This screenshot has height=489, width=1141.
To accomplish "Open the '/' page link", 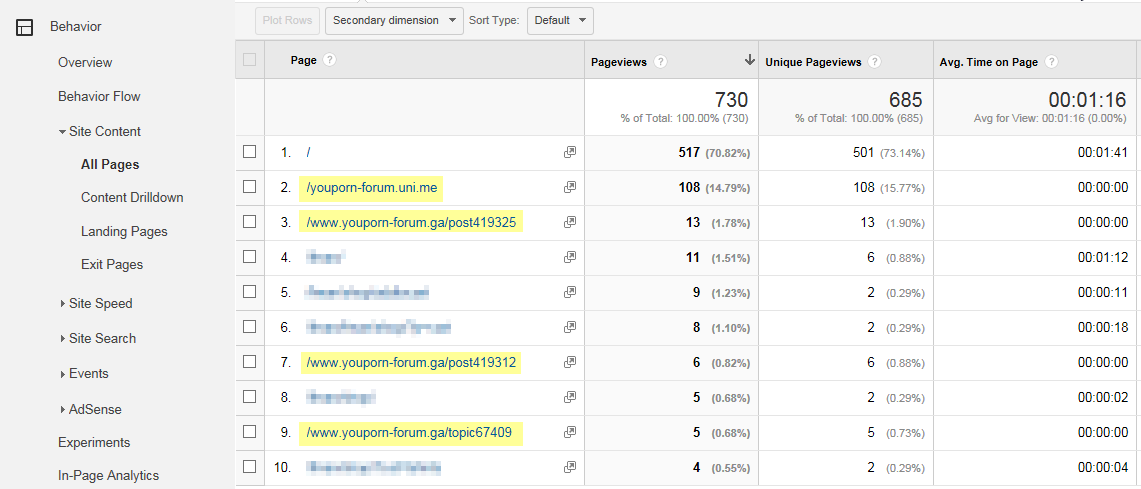I will 309,152.
